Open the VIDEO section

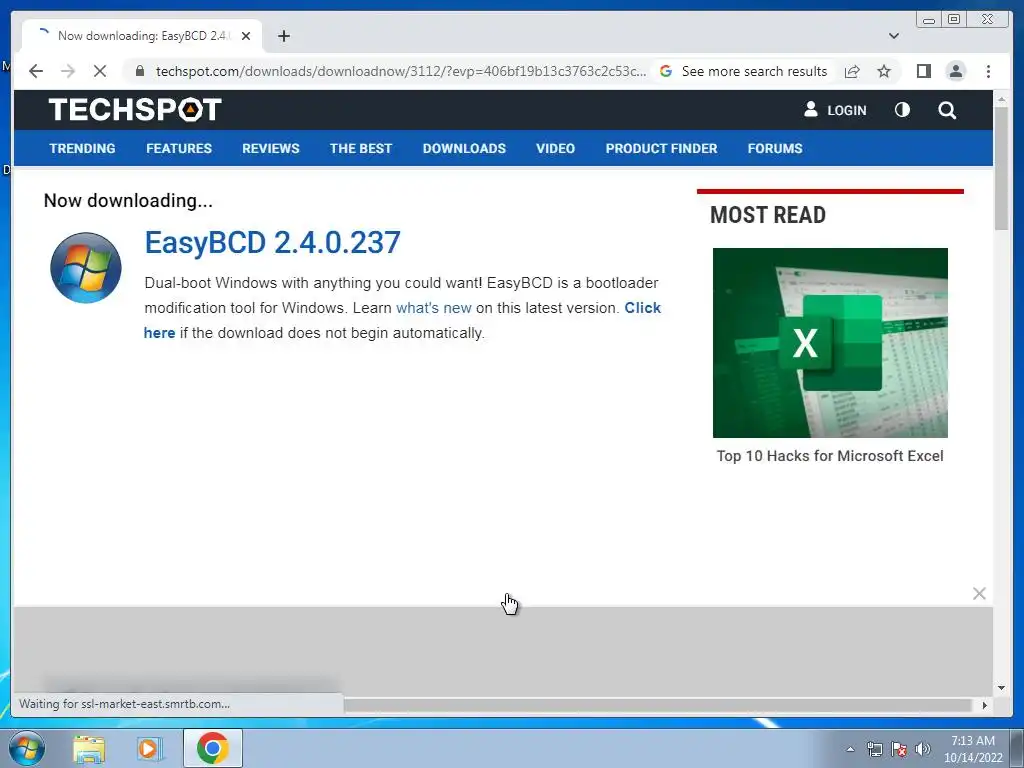(x=555, y=148)
